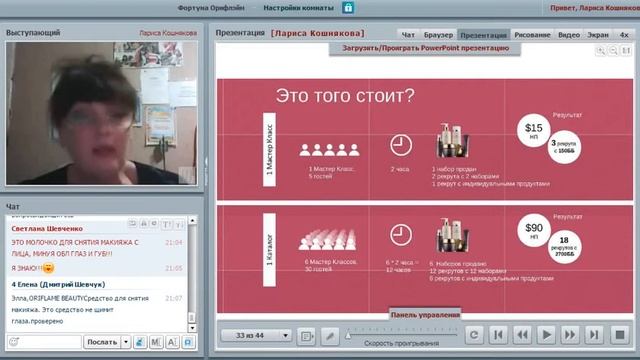
Task: Click the blue speech bubble chat icon
Action: pos(189,342)
